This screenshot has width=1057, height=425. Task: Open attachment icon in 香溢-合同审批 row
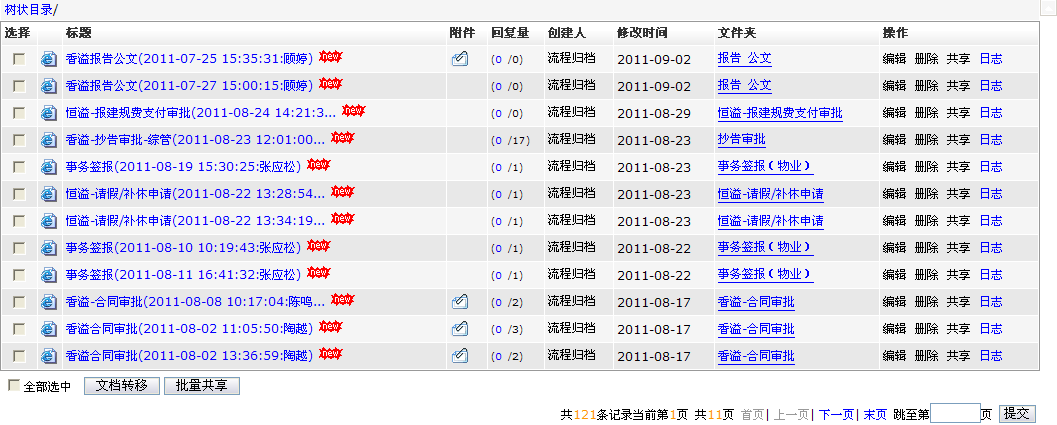click(459, 301)
